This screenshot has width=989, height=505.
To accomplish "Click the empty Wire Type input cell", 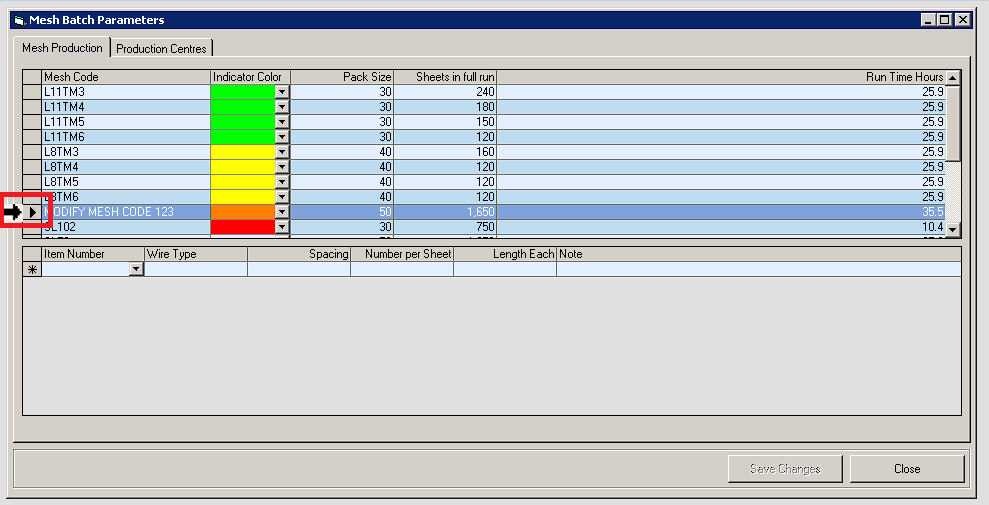I will [x=196, y=269].
